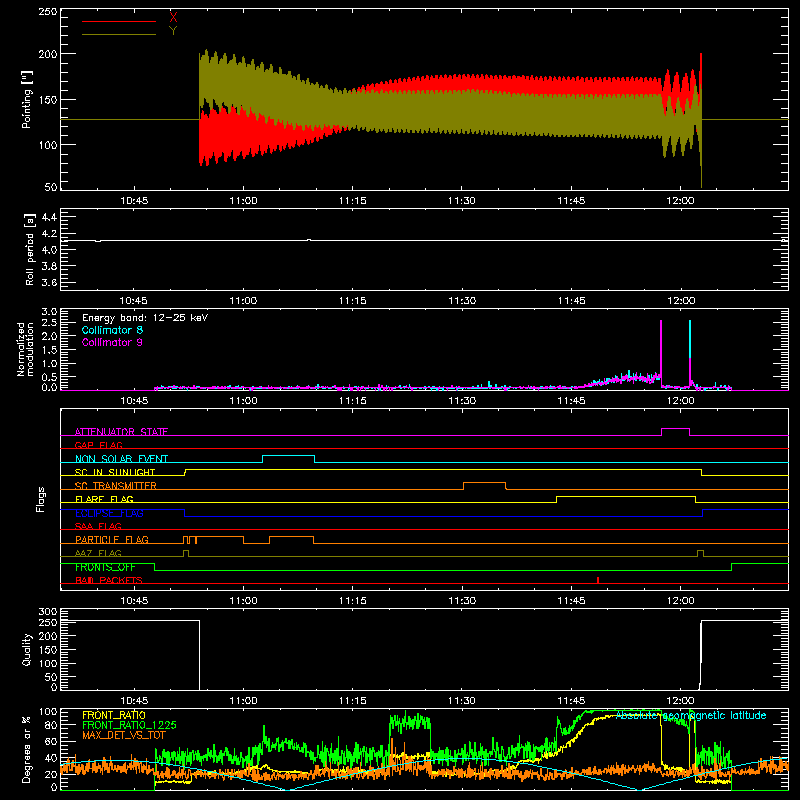Screen dimensions: 800x800
Task: Select the MAX_DET_VS_TOT legend entry
Action: (x=124, y=735)
